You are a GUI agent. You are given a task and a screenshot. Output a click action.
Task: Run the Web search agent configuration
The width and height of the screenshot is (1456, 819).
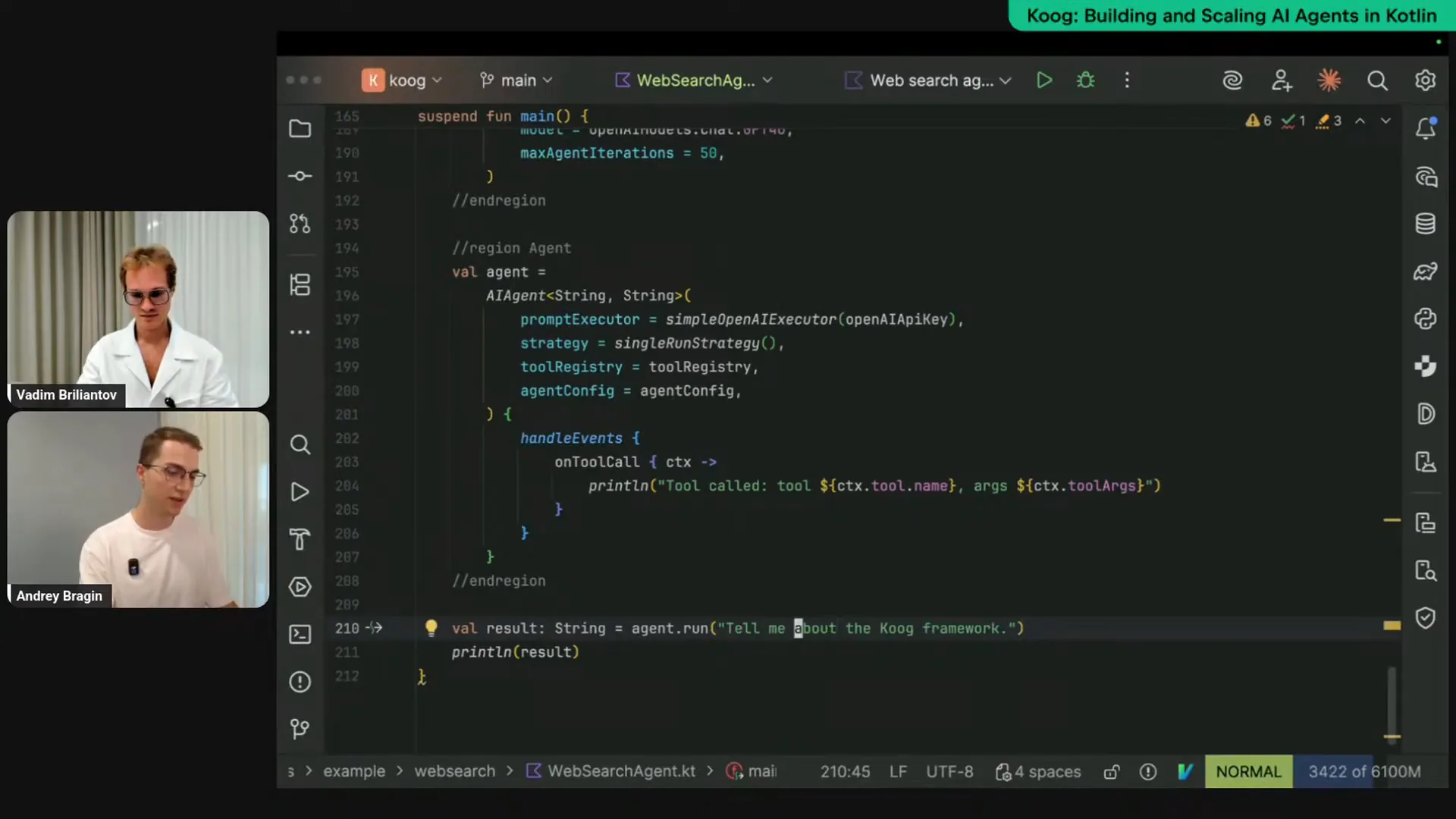tap(1044, 80)
